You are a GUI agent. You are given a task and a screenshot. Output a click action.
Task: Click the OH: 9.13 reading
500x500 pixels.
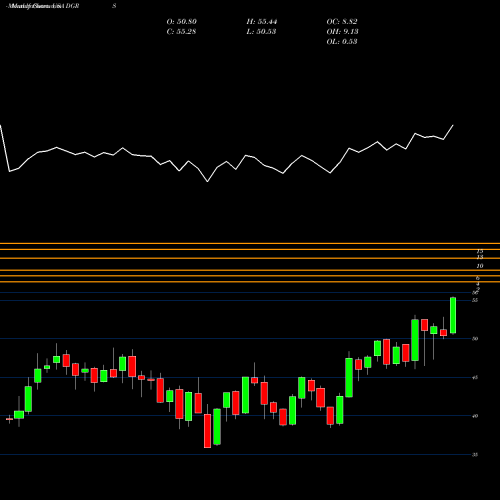342,32
